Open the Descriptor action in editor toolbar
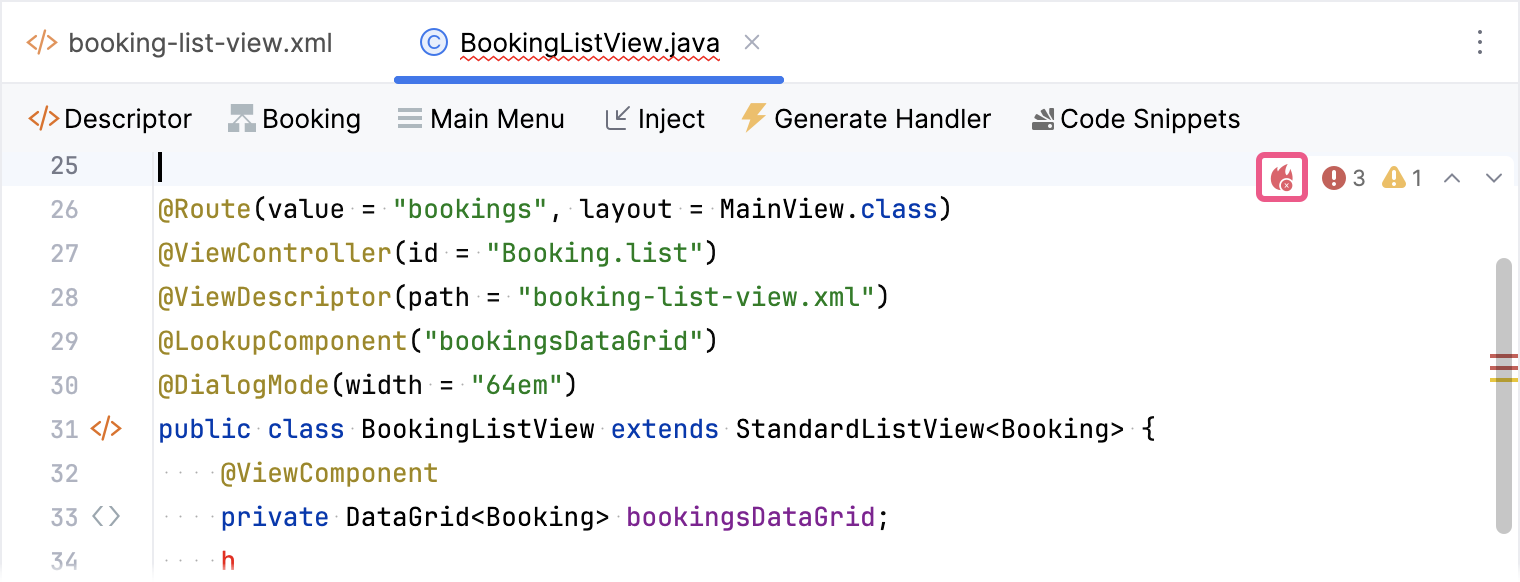The image size is (1520, 582). [x=110, y=119]
